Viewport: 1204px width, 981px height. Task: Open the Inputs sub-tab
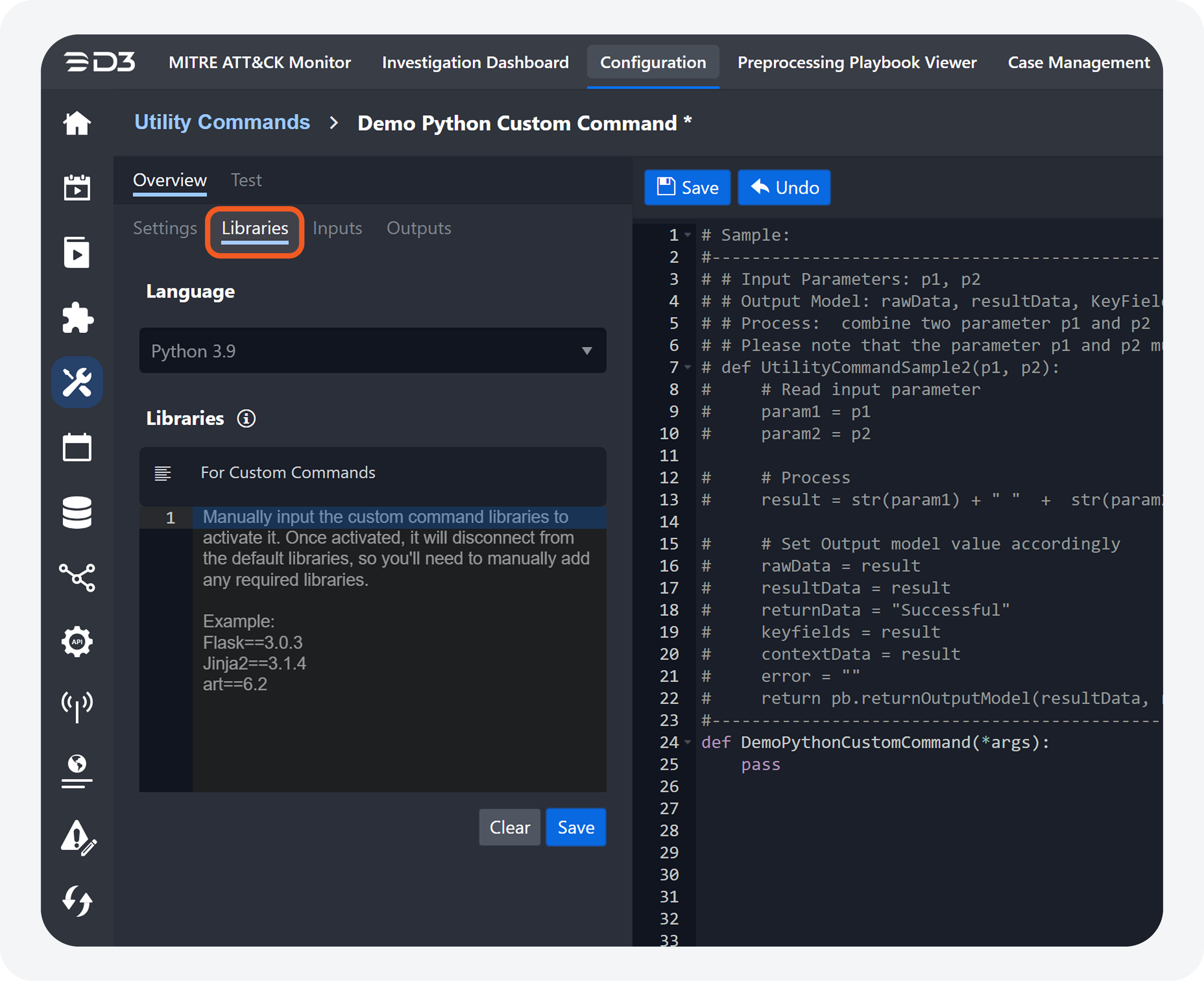(337, 228)
